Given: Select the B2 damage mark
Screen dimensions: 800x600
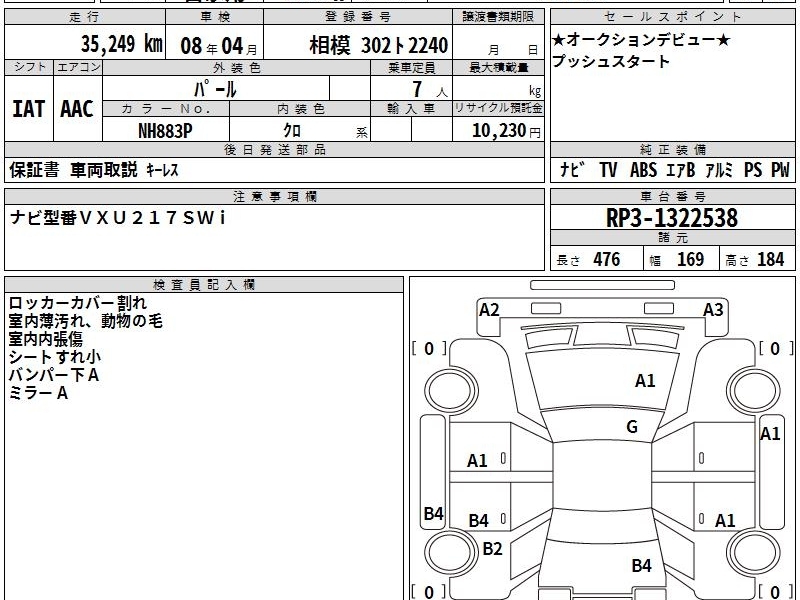Looking at the screenshot, I should (x=492, y=548).
